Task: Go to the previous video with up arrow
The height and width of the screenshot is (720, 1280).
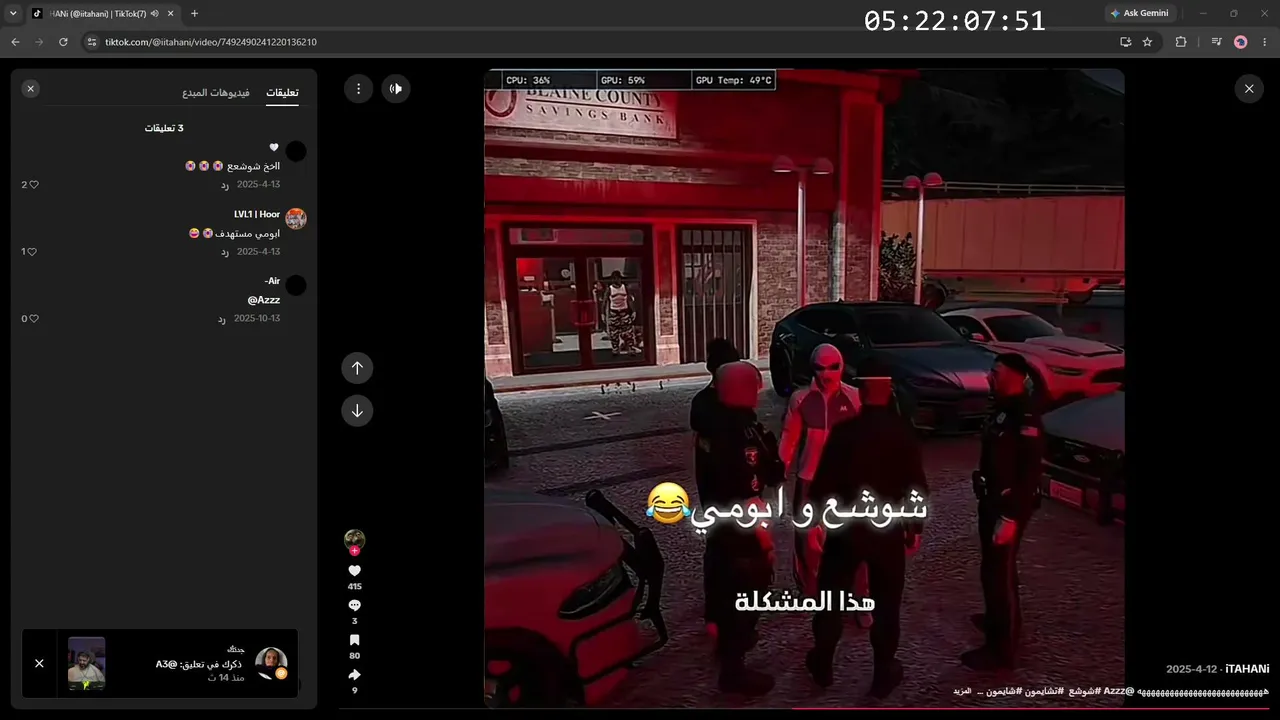Action: 357,368
